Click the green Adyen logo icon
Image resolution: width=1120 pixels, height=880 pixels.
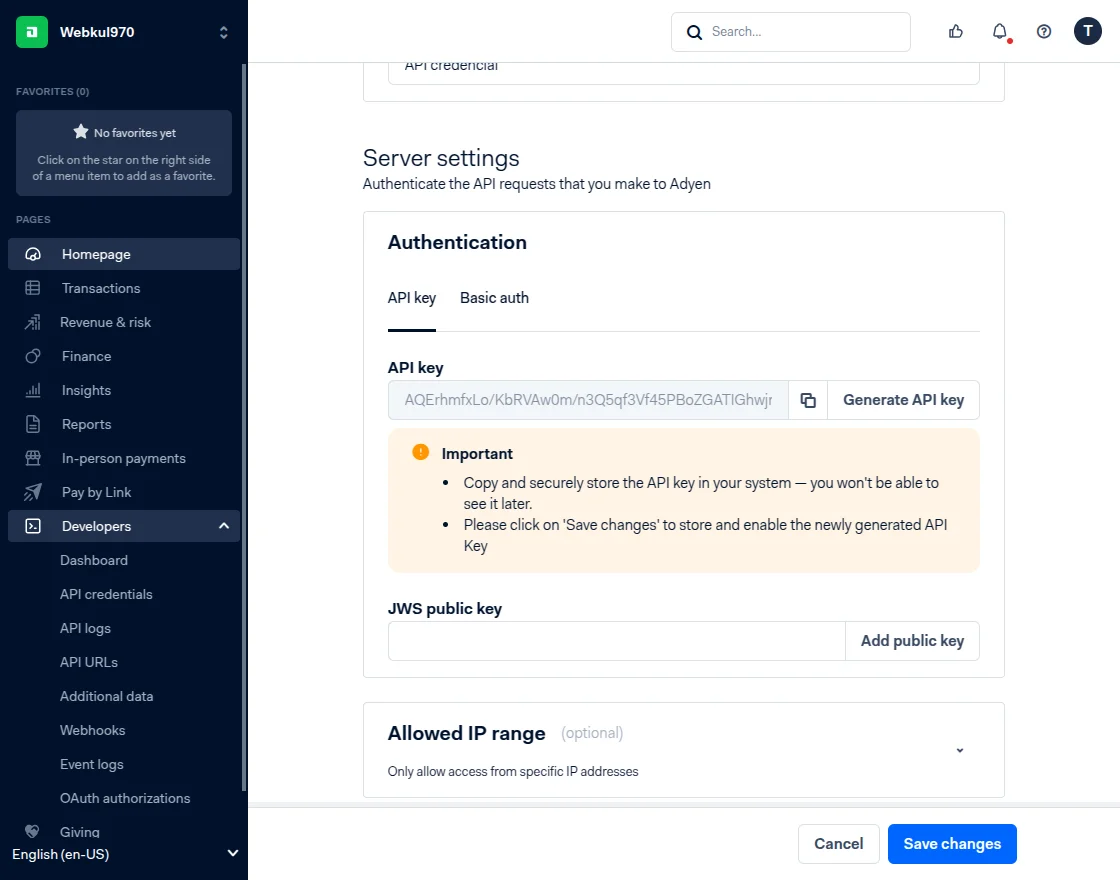(32, 32)
